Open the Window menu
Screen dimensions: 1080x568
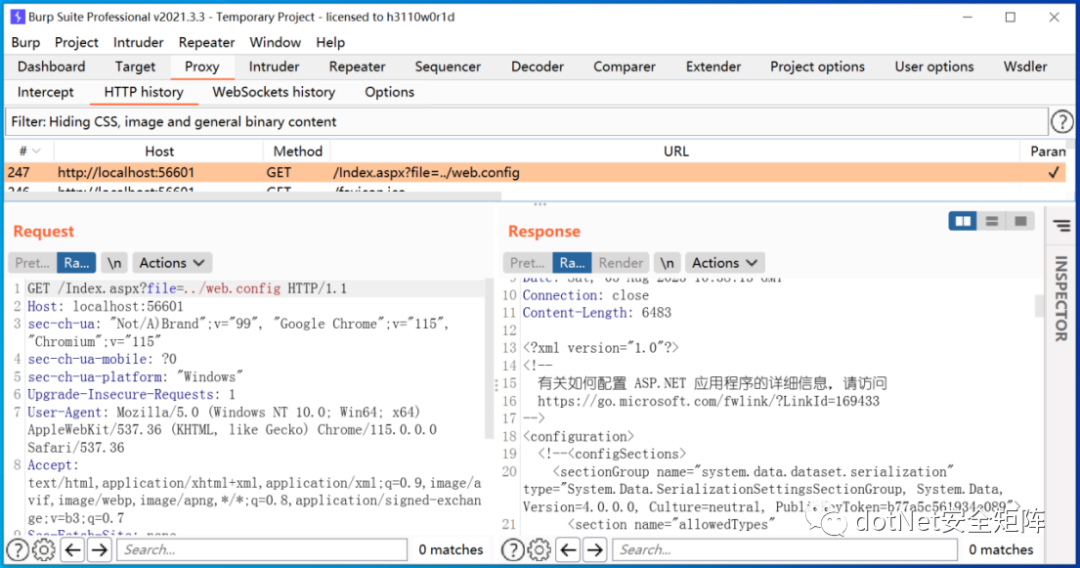click(x=275, y=43)
